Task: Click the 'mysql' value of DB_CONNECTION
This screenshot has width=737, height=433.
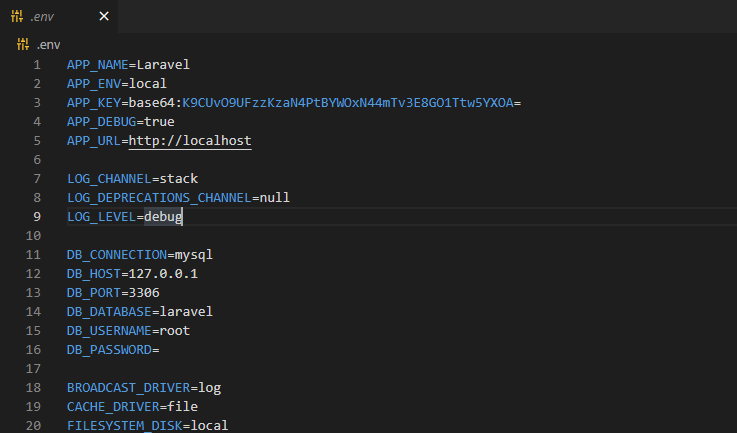Action: (x=194, y=255)
